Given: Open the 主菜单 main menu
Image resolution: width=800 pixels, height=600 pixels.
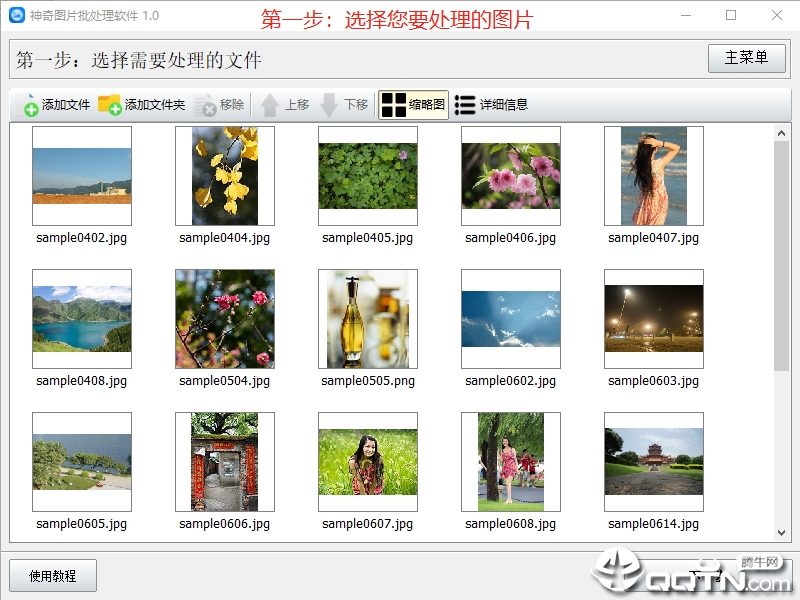Looking at the screenshot, I should [x=746, y=58].
